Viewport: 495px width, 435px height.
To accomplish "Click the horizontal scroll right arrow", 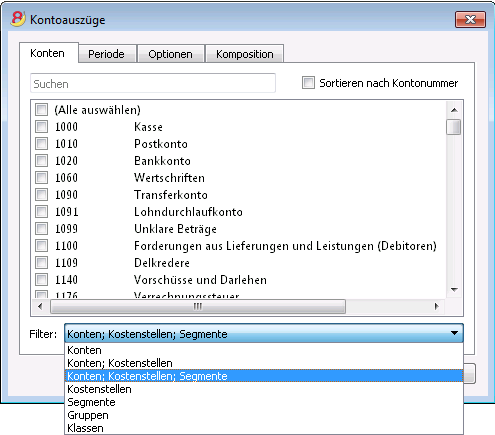I will [x=437, y=306].
